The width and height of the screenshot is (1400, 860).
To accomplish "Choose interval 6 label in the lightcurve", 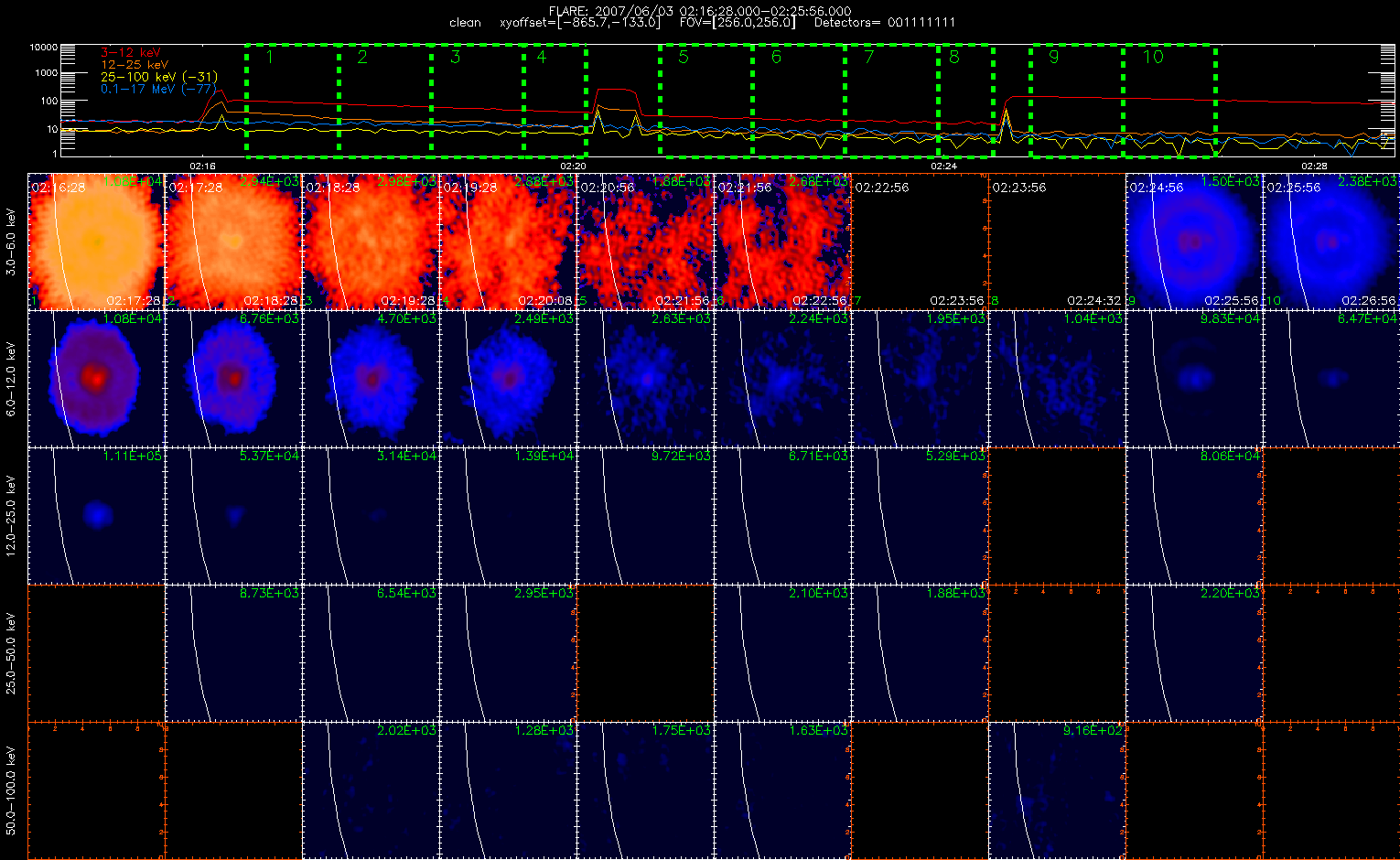I will 776,57.
